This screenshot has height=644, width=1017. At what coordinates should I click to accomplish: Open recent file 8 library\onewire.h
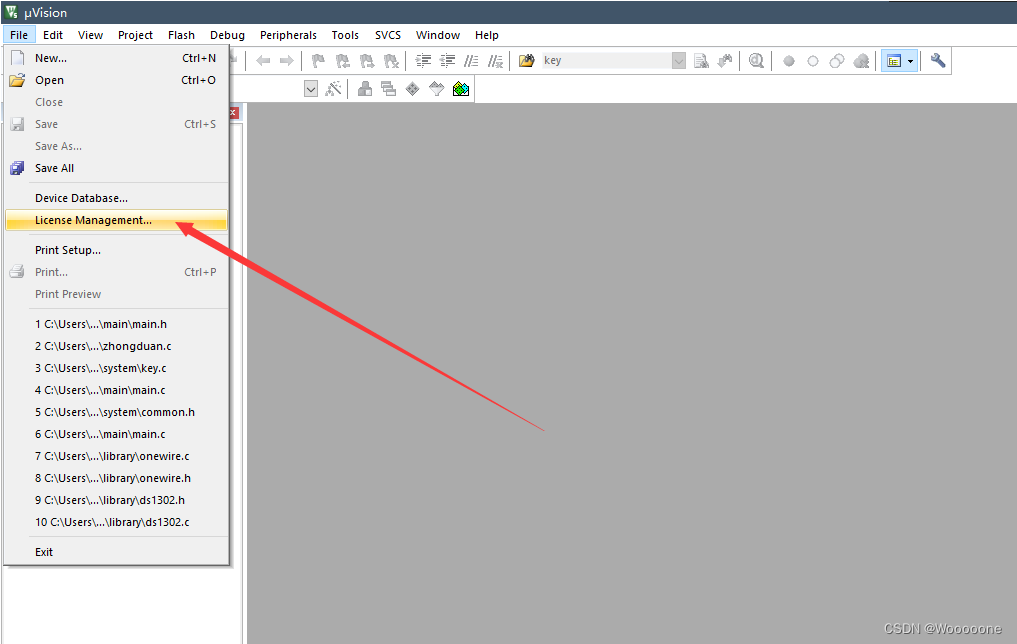pos(117,478)
